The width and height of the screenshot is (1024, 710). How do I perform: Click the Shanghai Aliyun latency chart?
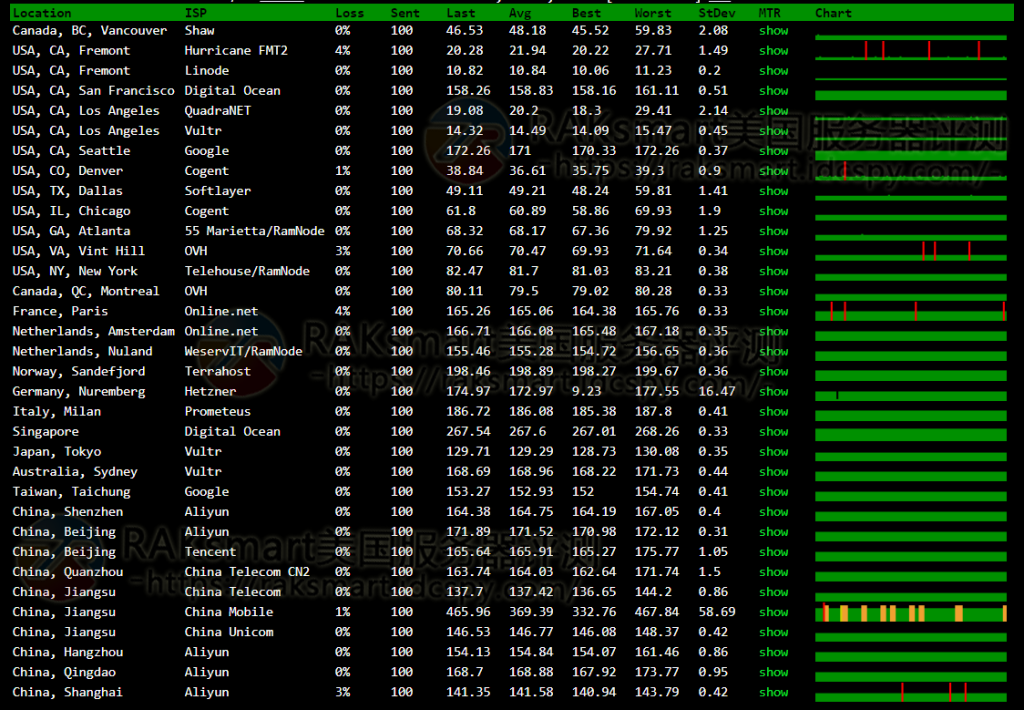[911, 692]
